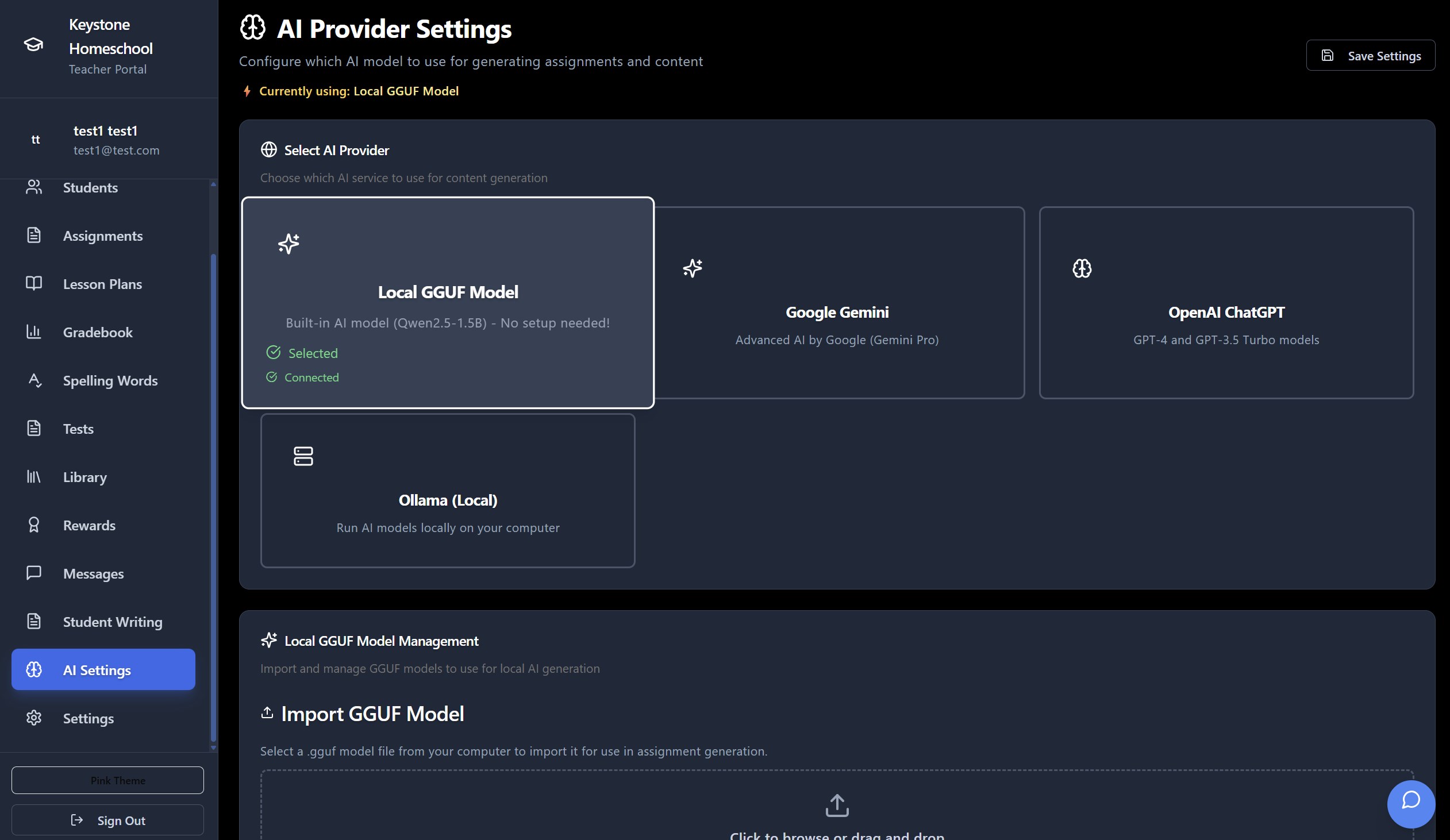Go to the Library page
Image resolution: width=1450 pixels, height=840 pixels.
(103, 477)
